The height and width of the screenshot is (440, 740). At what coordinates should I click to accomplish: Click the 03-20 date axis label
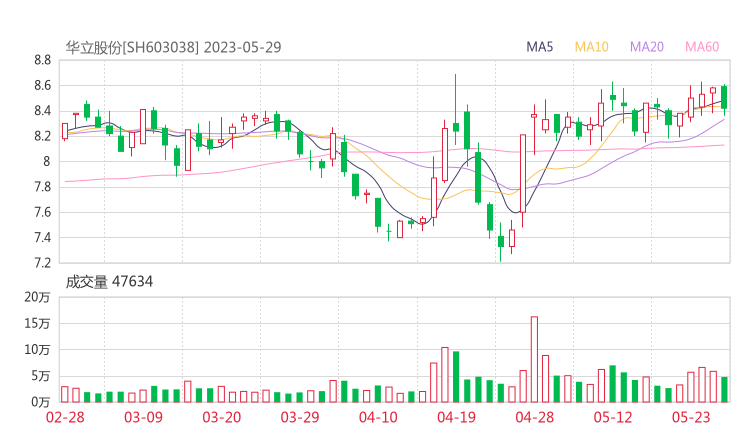[x=222, y=417]
